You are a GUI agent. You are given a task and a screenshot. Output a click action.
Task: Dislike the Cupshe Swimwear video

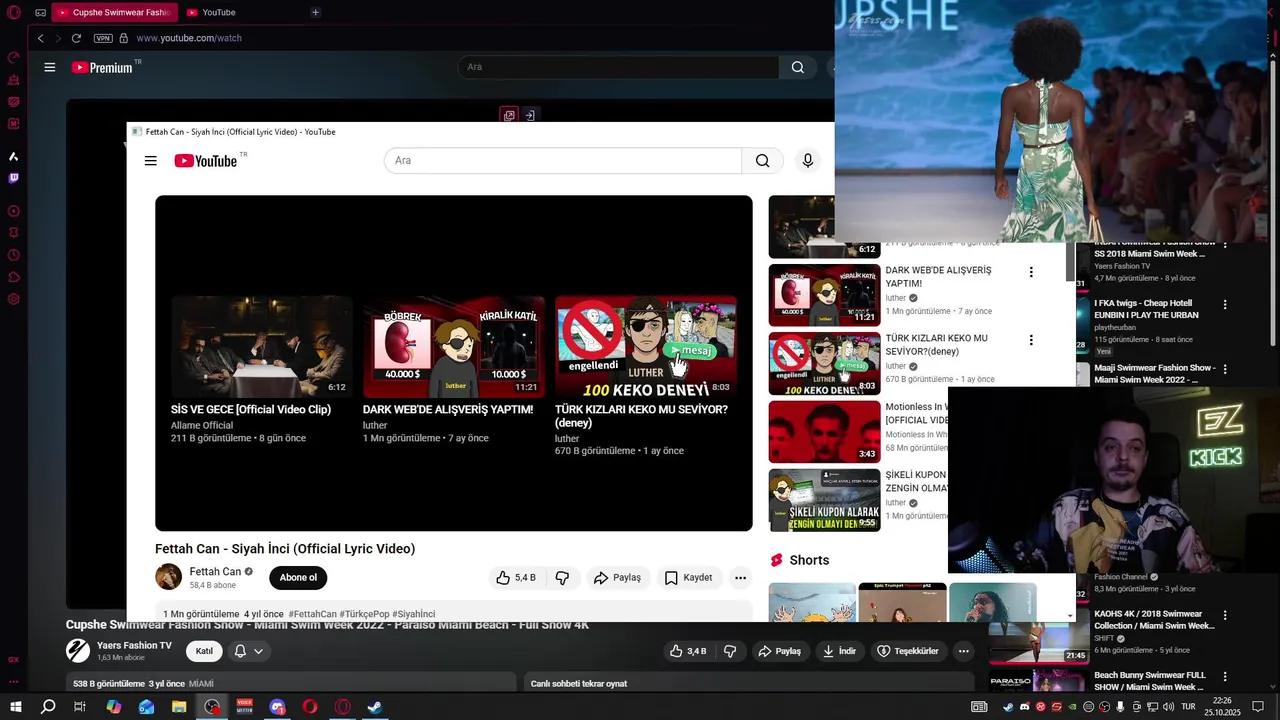(731, 651)
